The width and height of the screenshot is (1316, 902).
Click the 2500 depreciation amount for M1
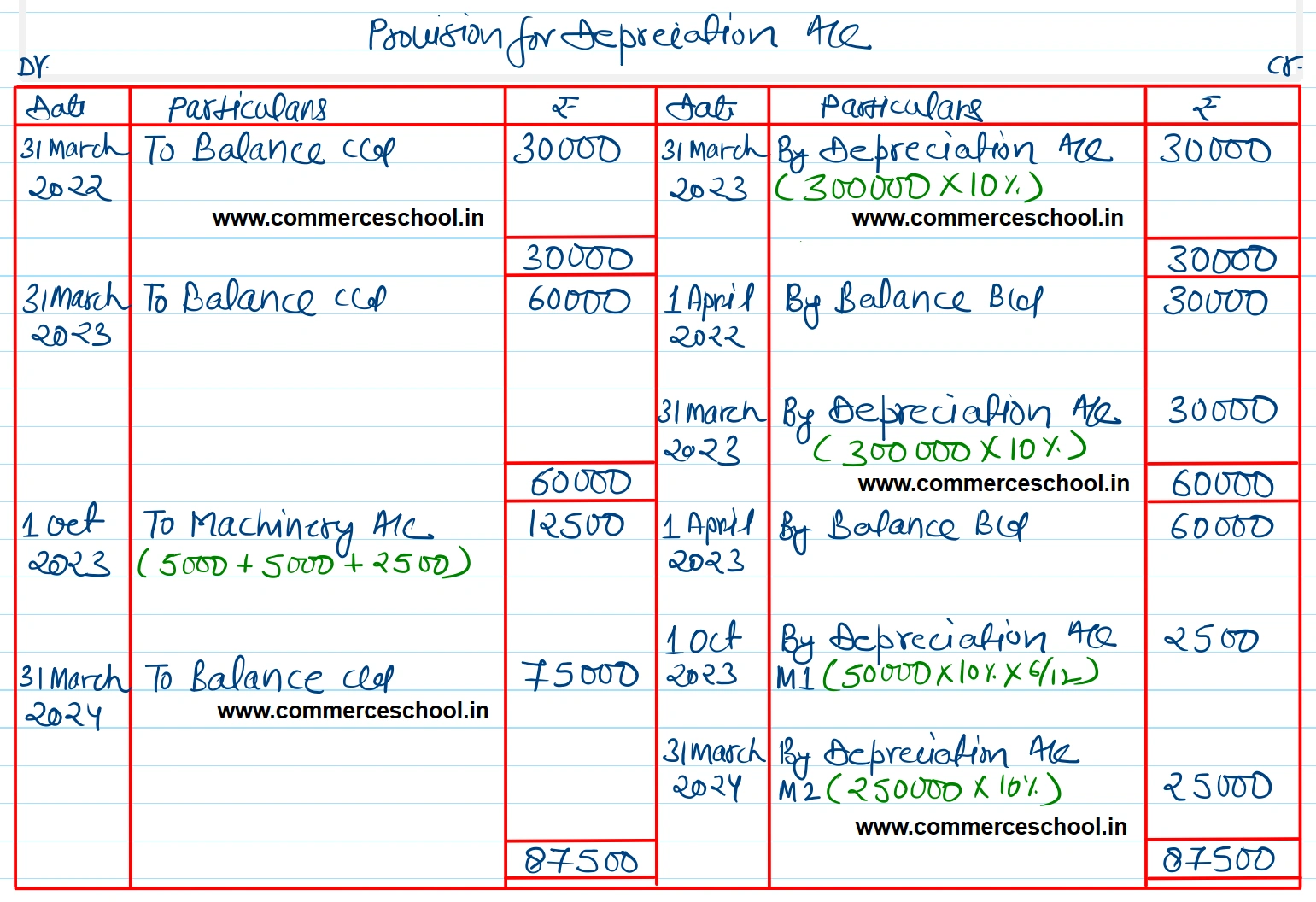click(x=1211, y=640)
